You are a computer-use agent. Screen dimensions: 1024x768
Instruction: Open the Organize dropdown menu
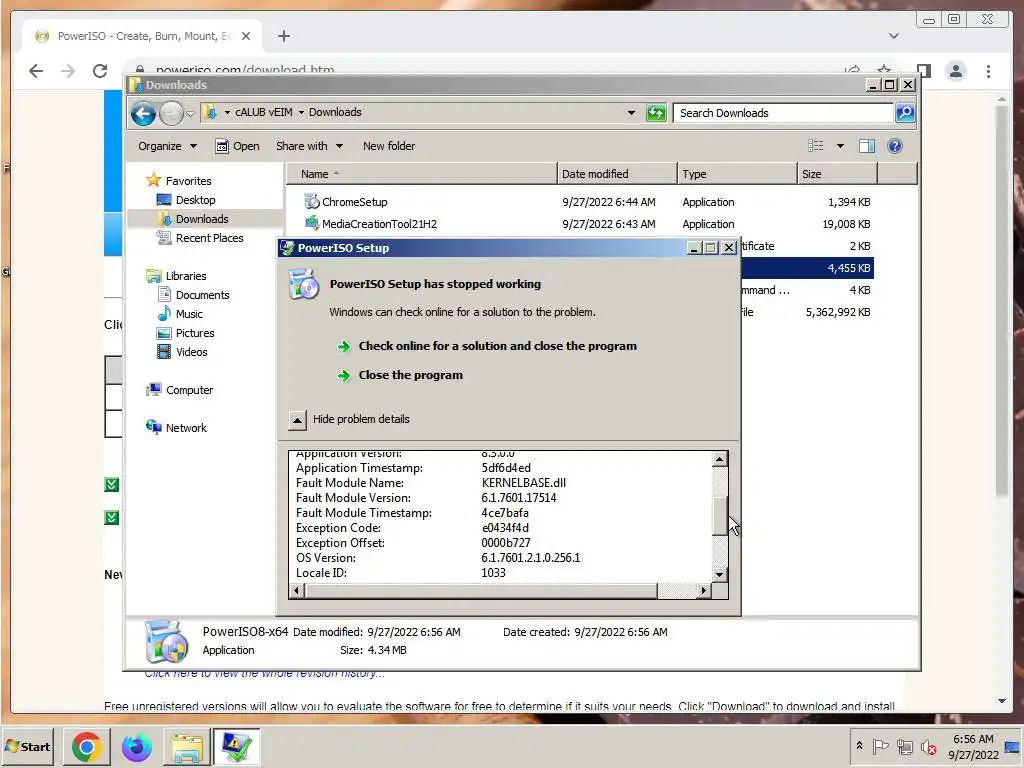[167, 146]
